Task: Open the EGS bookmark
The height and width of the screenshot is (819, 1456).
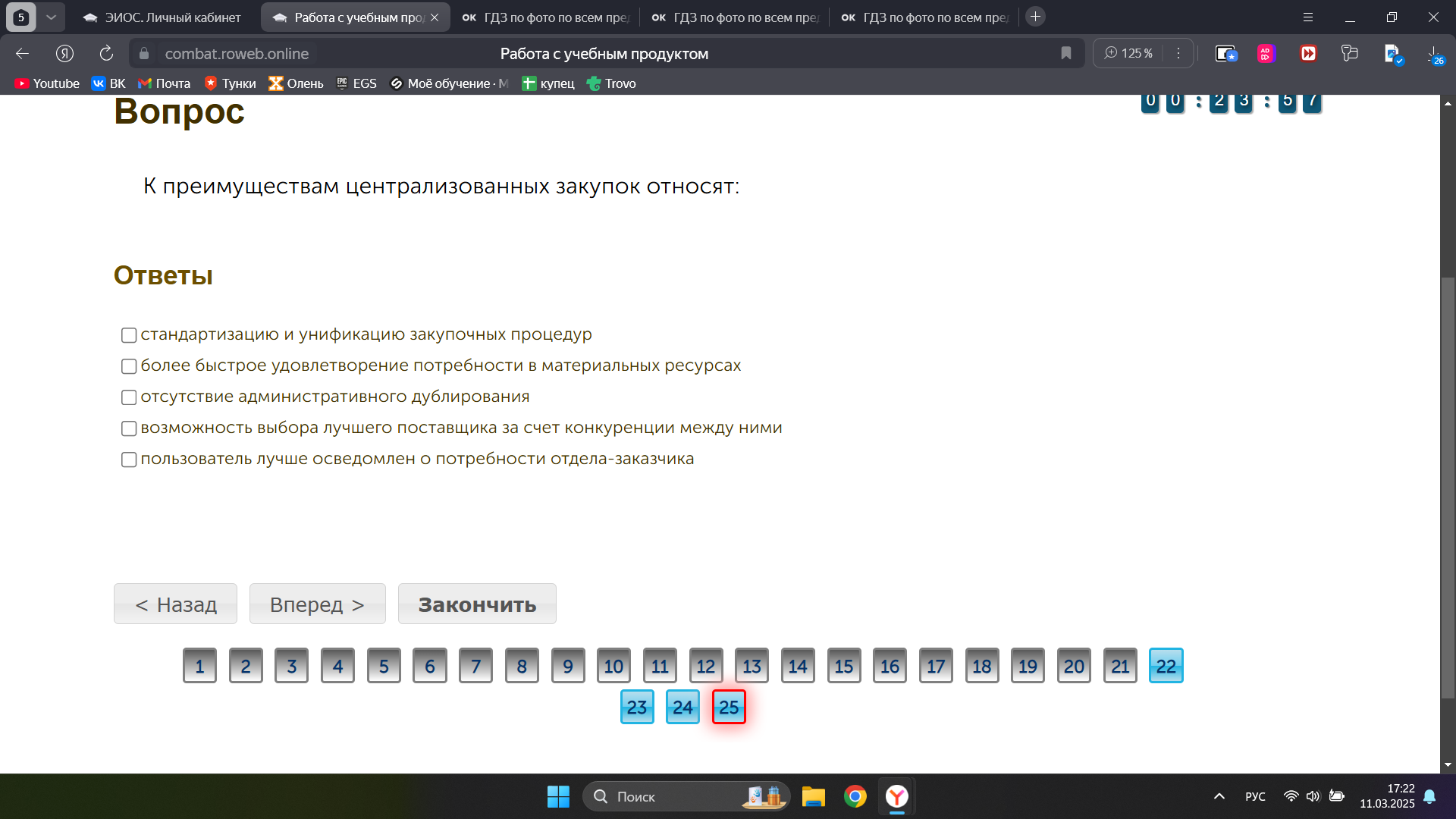Action: [356, 83]
